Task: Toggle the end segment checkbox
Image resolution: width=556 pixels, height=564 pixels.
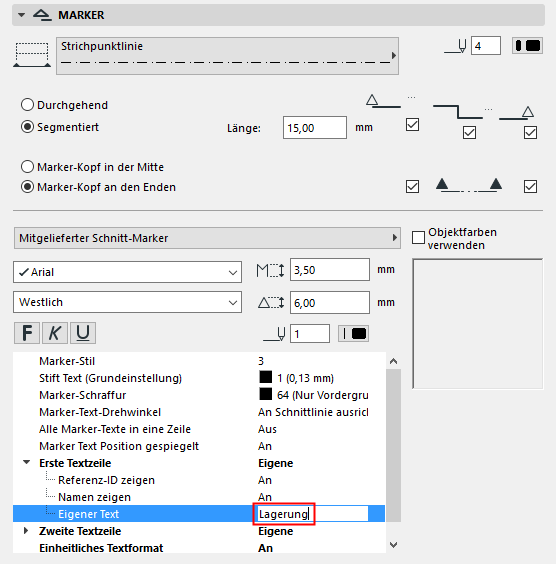Action: (530, 132)
